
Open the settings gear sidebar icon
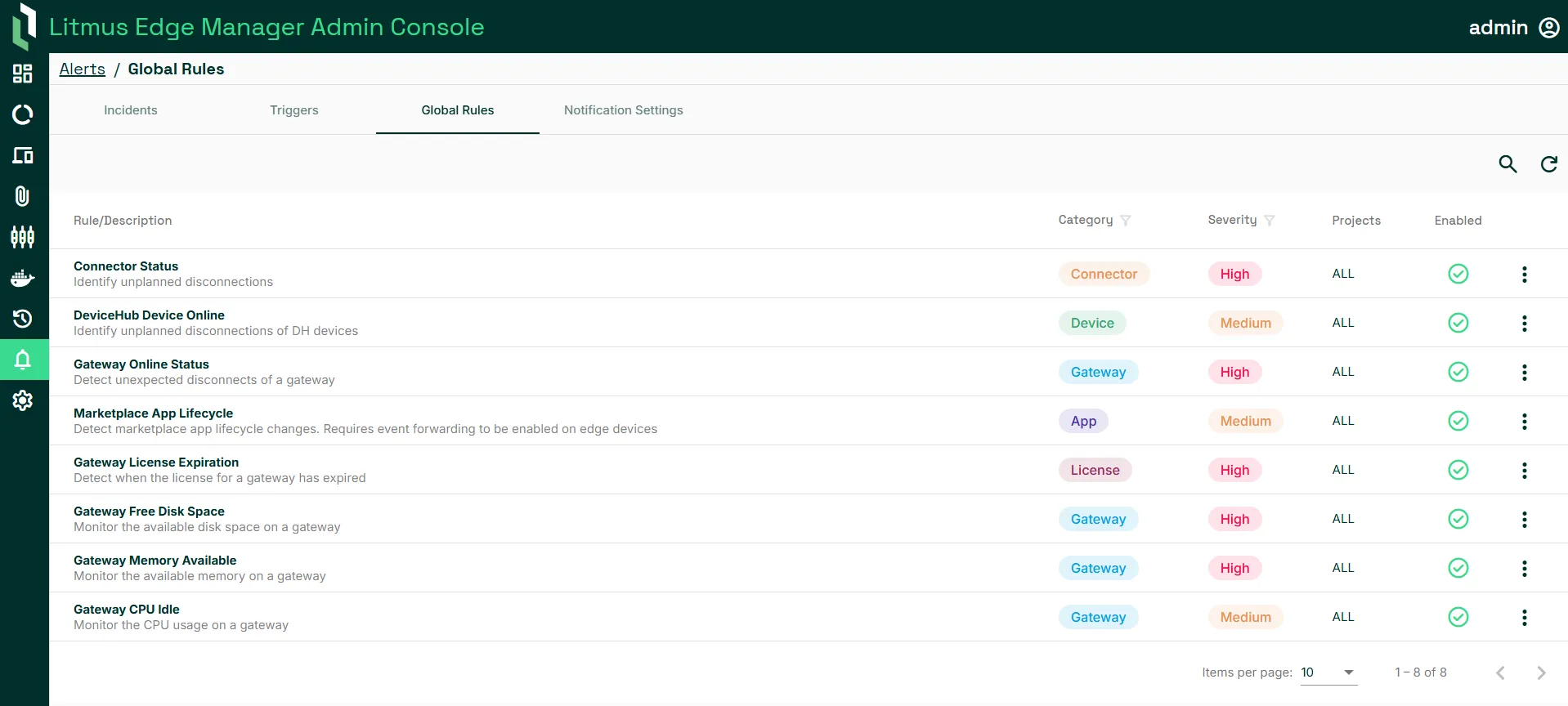pyautogui.click(x=23, y=400)
